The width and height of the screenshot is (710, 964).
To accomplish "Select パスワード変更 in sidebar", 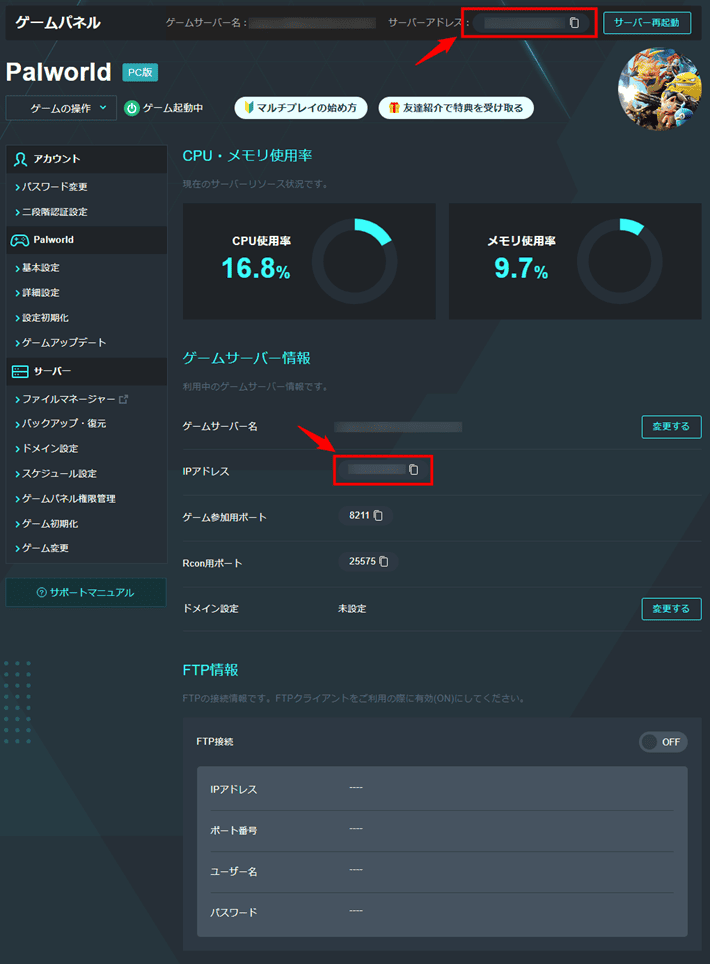I will (55, 187).
